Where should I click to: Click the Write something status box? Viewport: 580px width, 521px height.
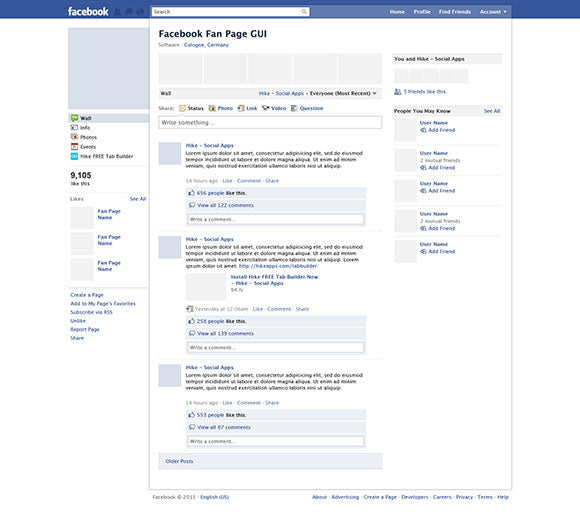pos(270,122)
